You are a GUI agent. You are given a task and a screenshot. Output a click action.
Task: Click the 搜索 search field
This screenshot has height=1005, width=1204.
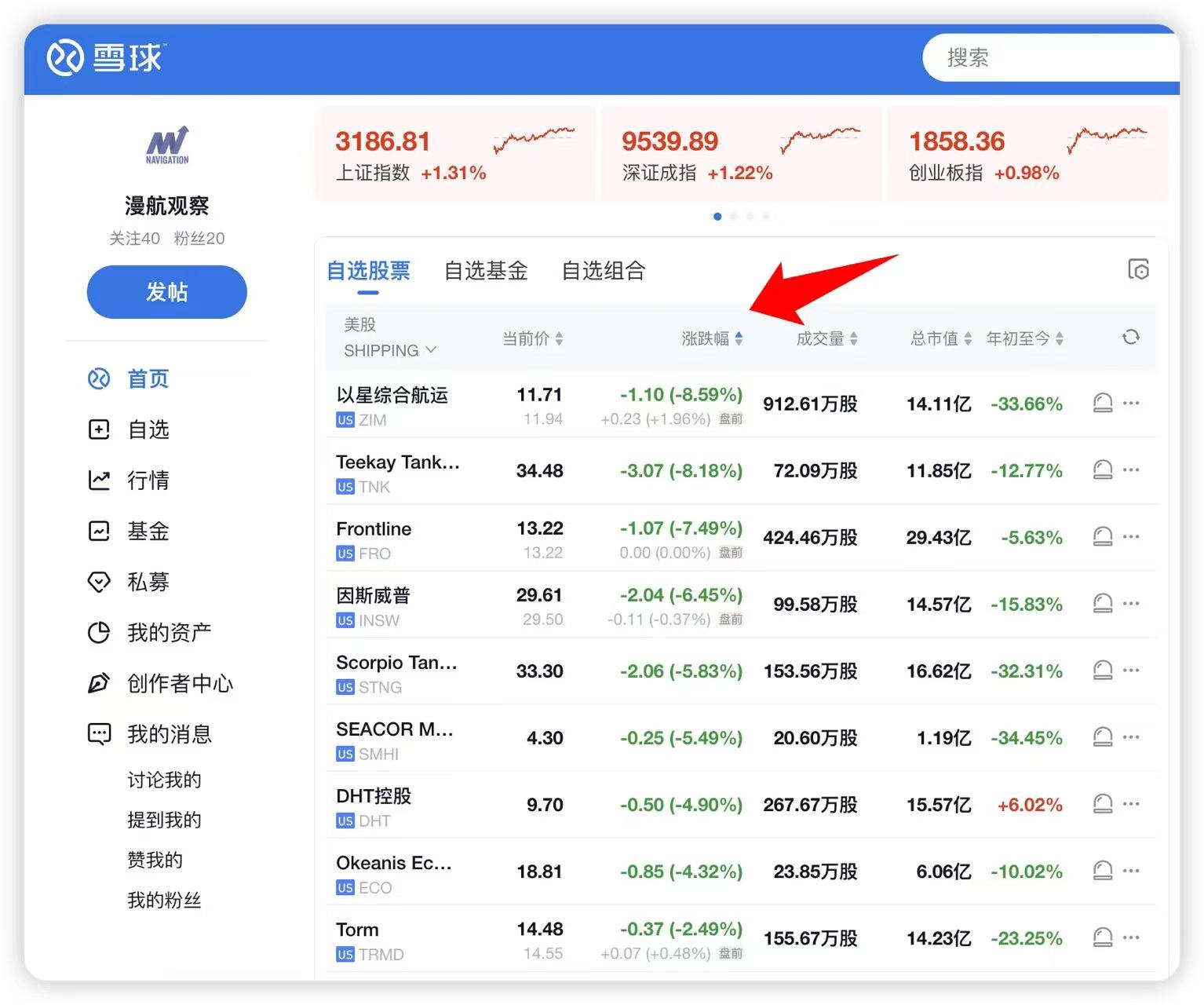(x=1044, y=57)
